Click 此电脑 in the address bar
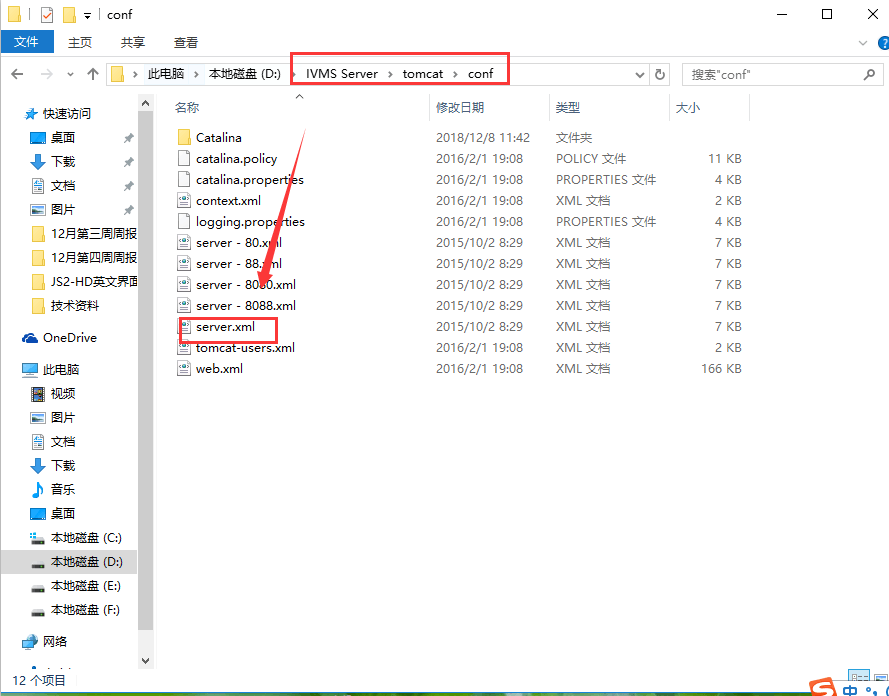Viewport: 889px width, 696px height. point(166,74)
